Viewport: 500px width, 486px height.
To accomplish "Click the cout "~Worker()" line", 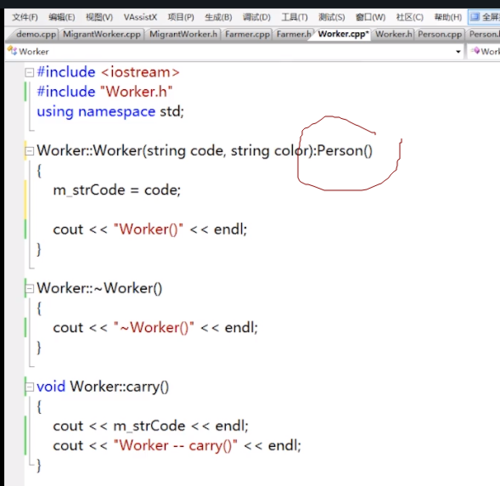I will click(x=155, y=328).
